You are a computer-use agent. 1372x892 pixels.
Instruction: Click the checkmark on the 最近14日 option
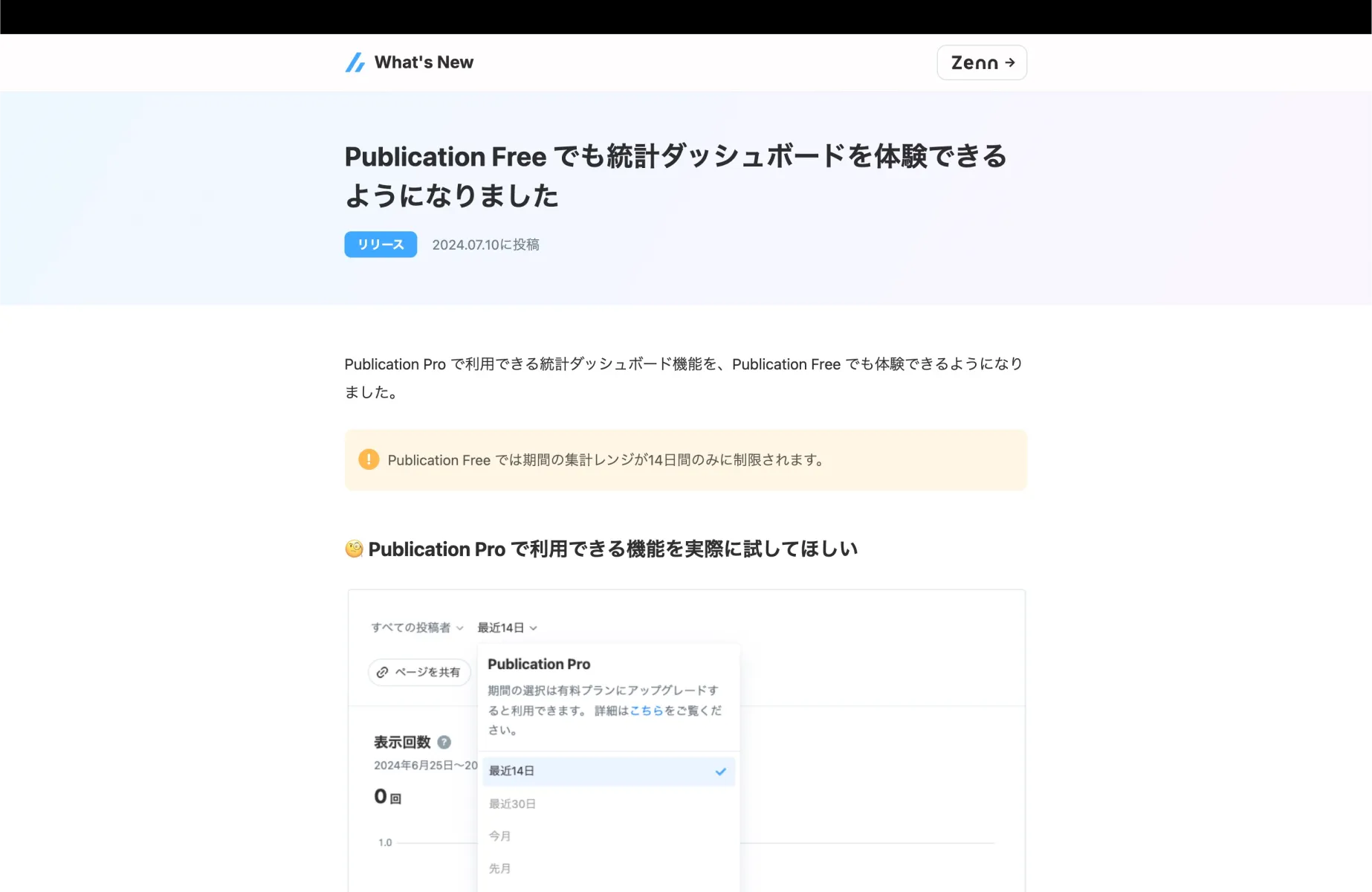pos(720,772)
